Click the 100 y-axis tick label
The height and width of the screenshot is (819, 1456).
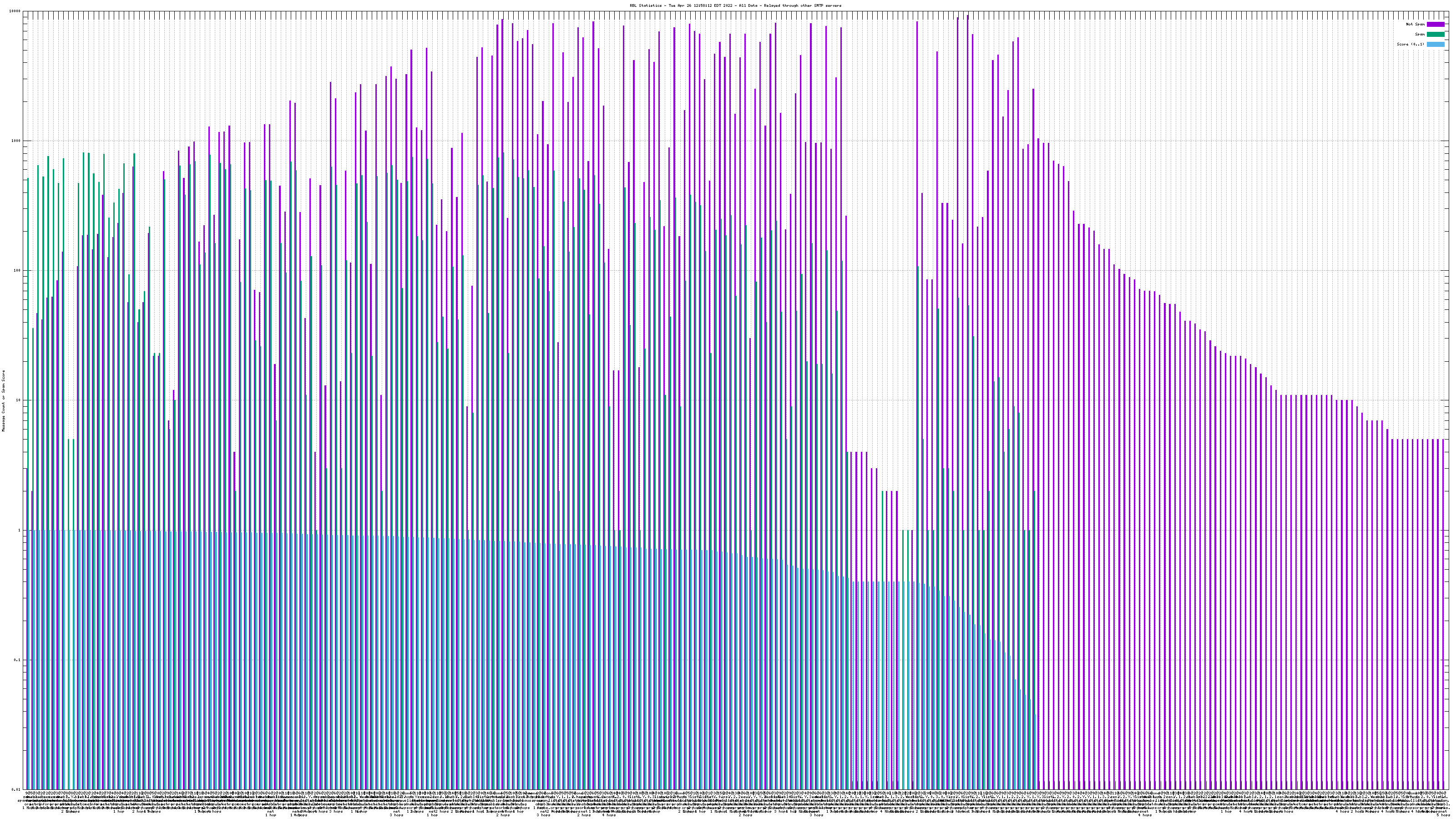(x=17, y=271)
